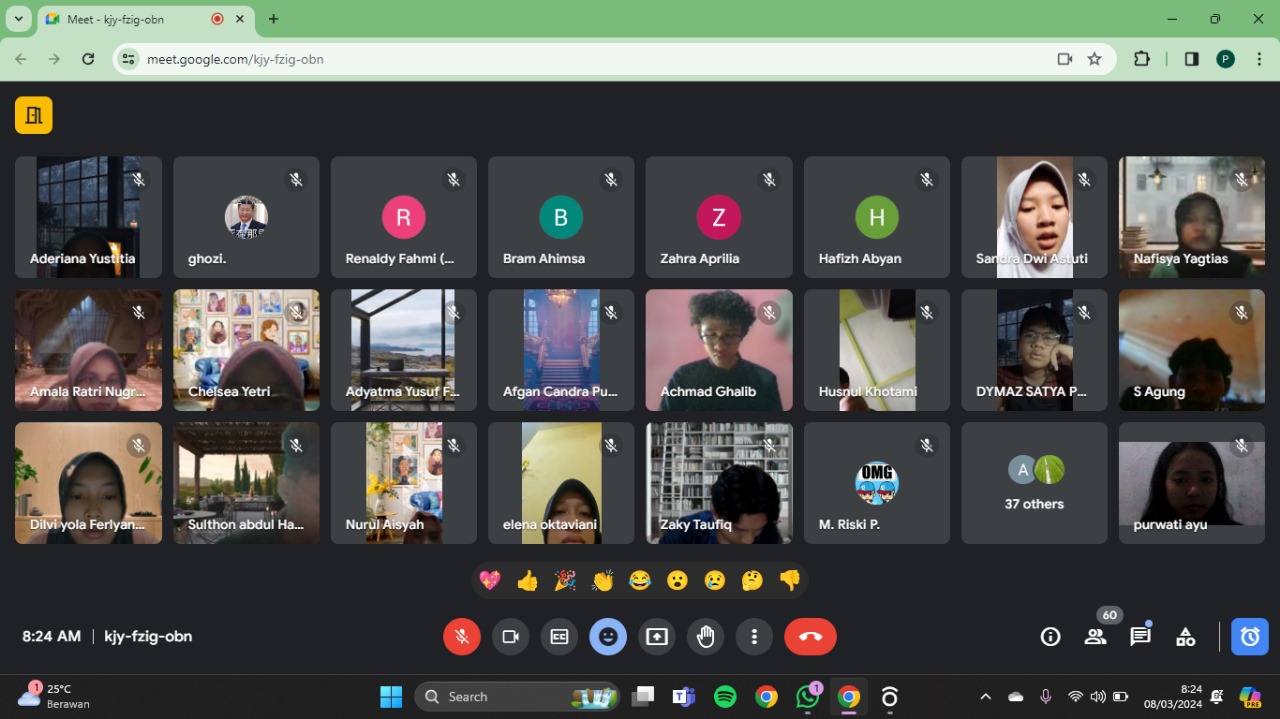The image size is (1280, 719).
Task: Raise hand in the meeting
Action: (705, 637)
